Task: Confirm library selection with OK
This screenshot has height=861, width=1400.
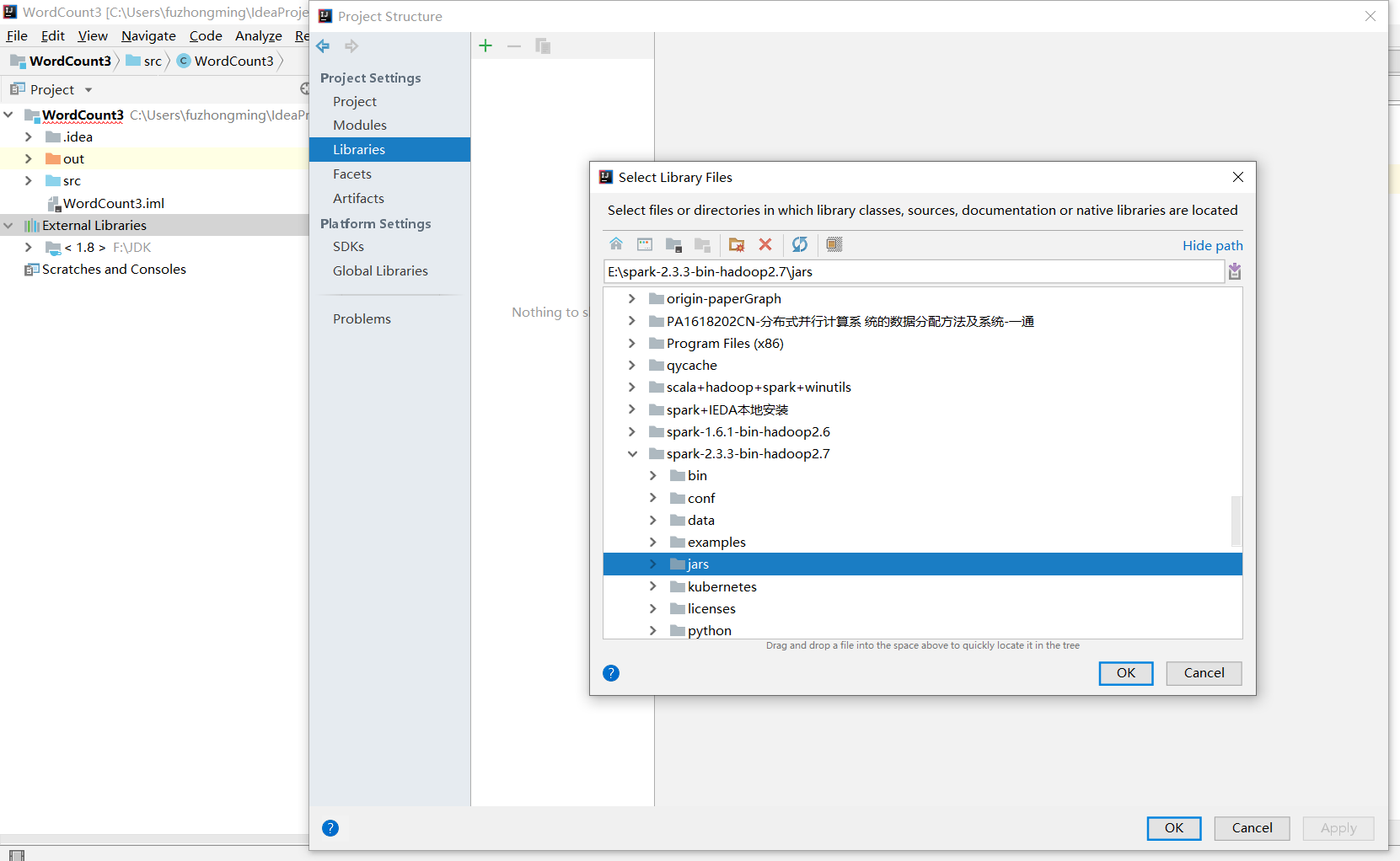Action: click(1125, 673)
